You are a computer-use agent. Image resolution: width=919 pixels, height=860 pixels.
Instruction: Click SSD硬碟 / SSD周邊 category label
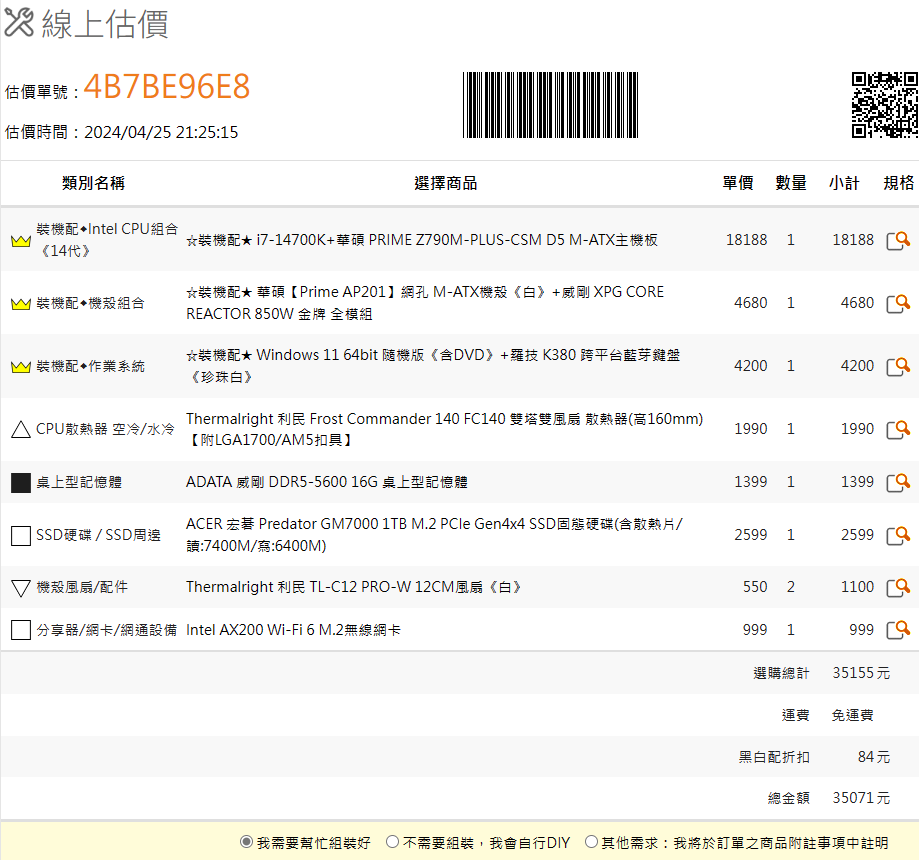pyautogui.click(x=98, y=535)
